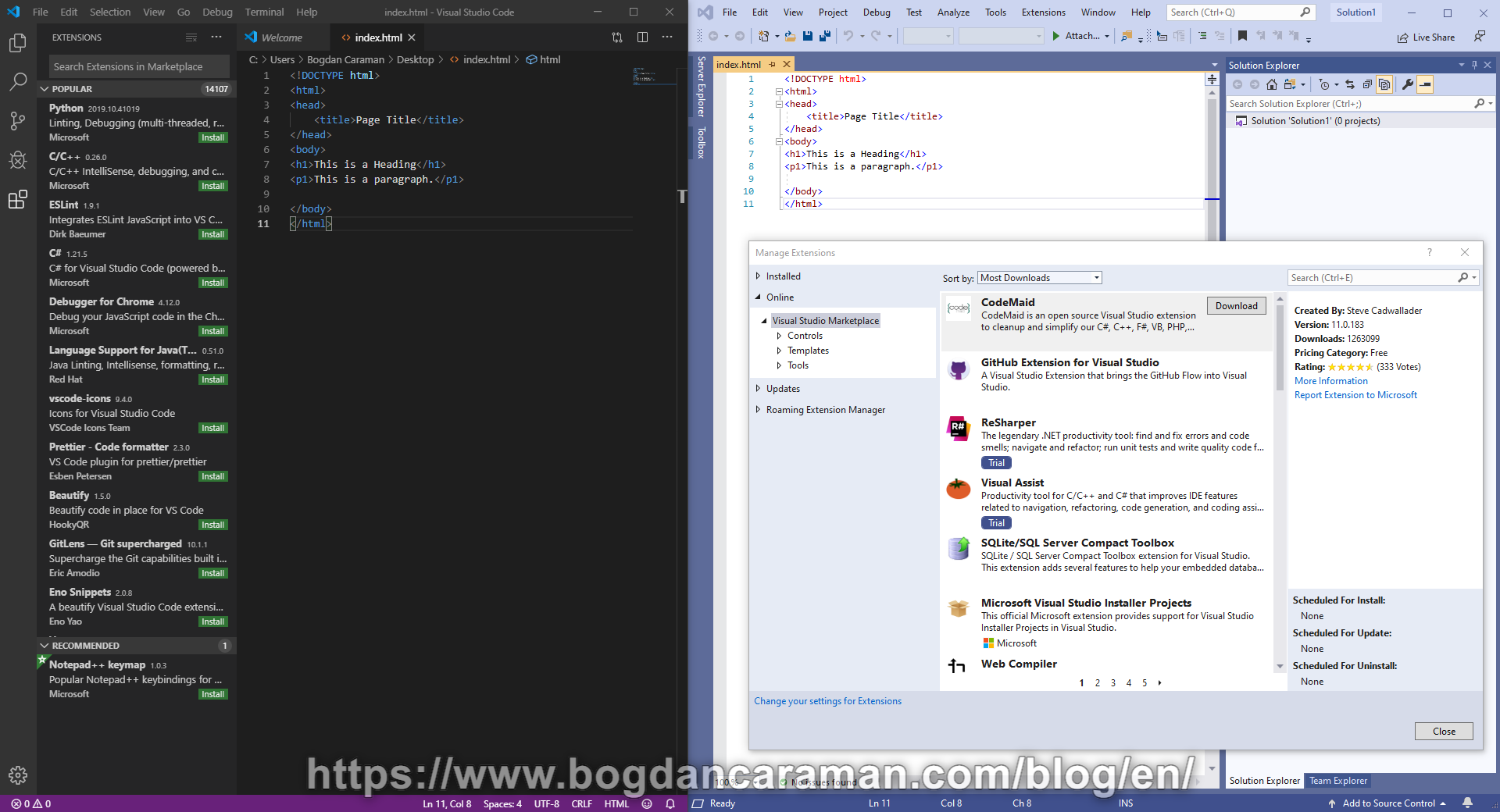Open VS Code Source Control icon
This screenshot has height=812, width=1500.
click(17, 120)
